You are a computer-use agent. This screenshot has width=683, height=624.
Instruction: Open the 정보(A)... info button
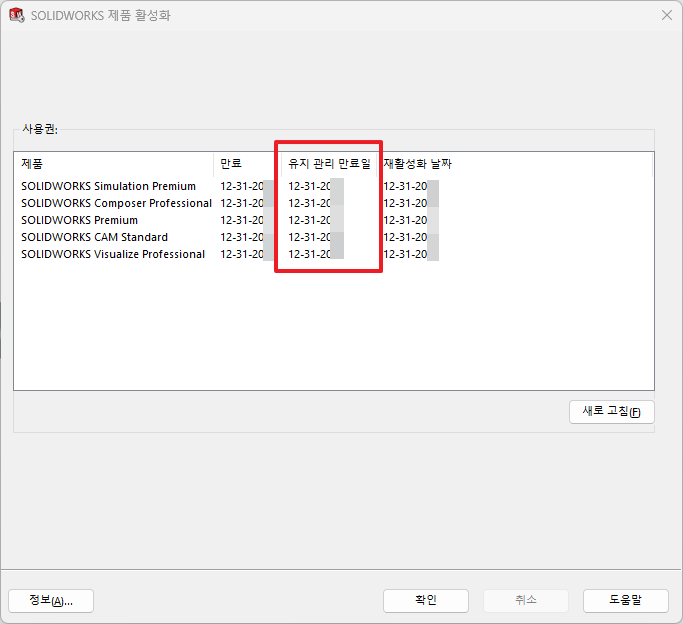click(51, 600)
